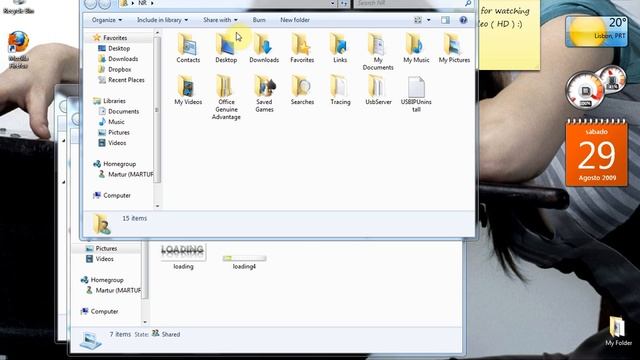Open the Links folder

click(340, 48)
